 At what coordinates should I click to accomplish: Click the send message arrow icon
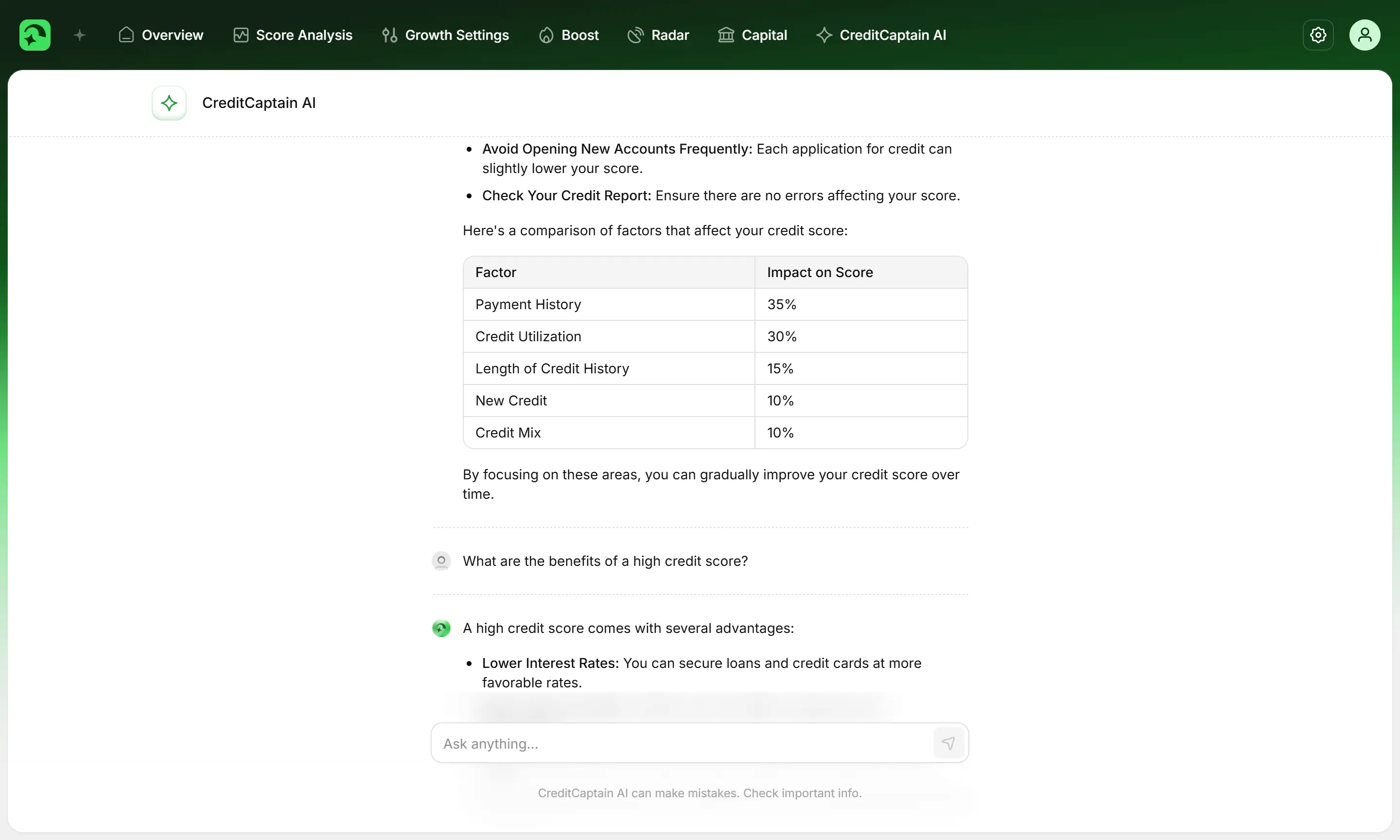(948, 743)
